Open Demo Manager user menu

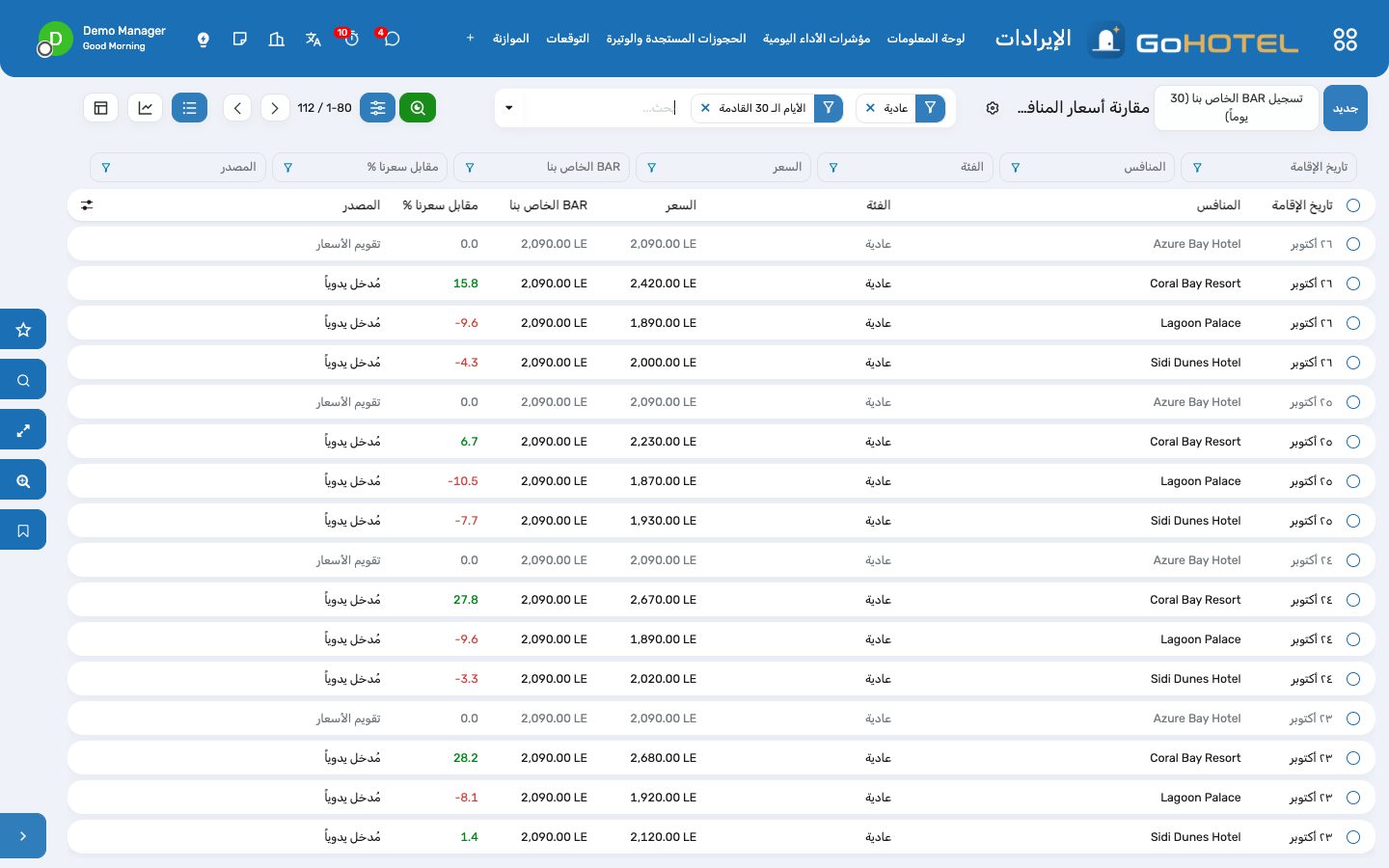pyautogui.click(x=101, y=39)
